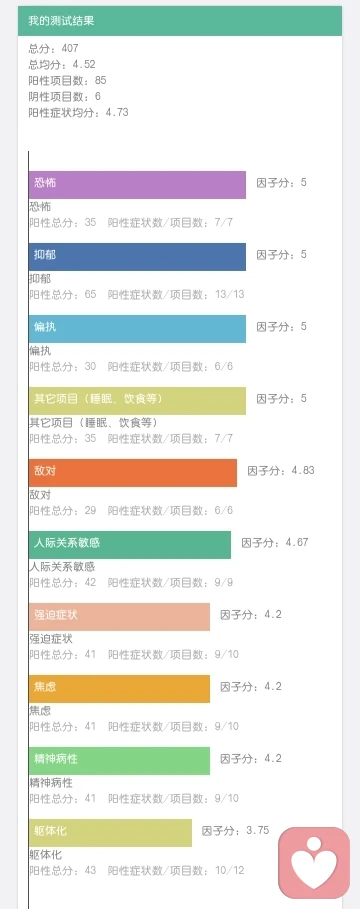Tap the pink heart app icon
Viewport: 360px width, 909px height.
(314, 863)
